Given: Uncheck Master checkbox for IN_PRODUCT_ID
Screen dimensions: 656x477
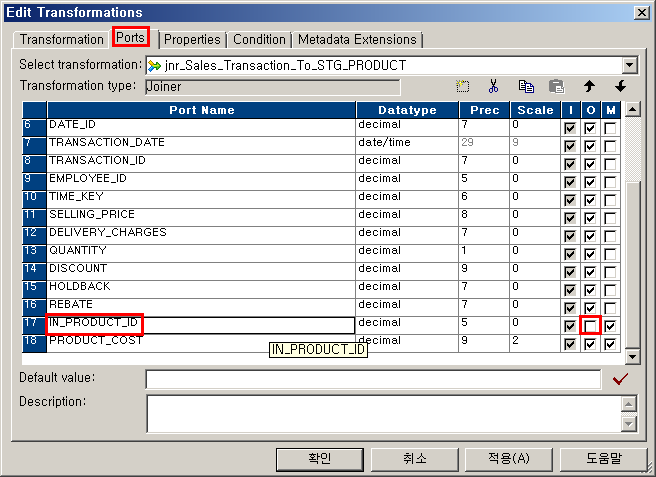Looking at the screenshot, I should coord(610,326).
